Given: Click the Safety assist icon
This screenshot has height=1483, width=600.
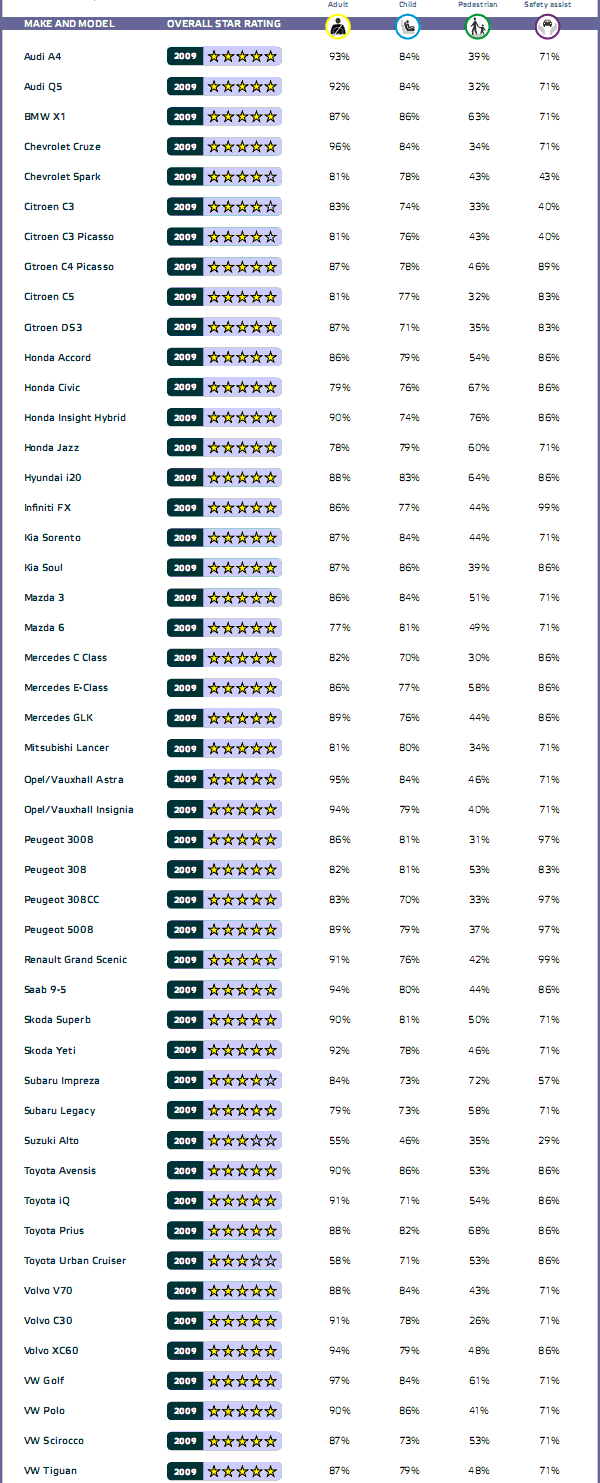Looking at the screenshot, I should pos(548,27).
